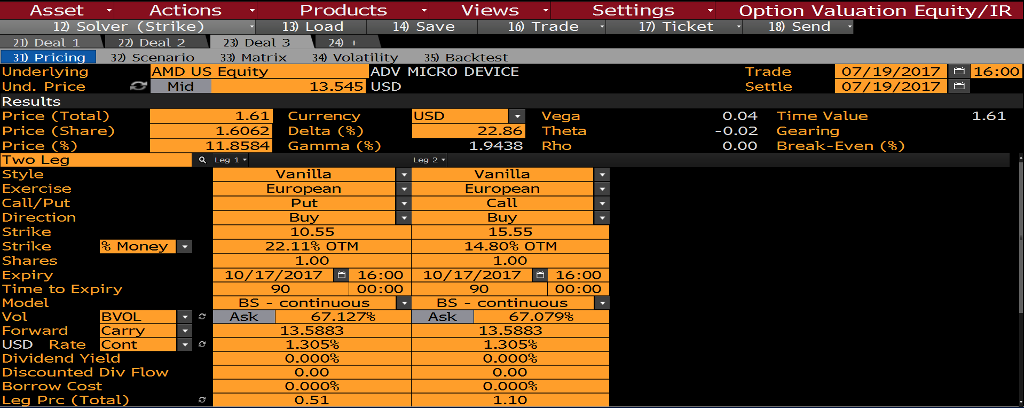The width and height of the screenshot is (1024, 408).
Task: Click the Trade button
Action: 541,27
